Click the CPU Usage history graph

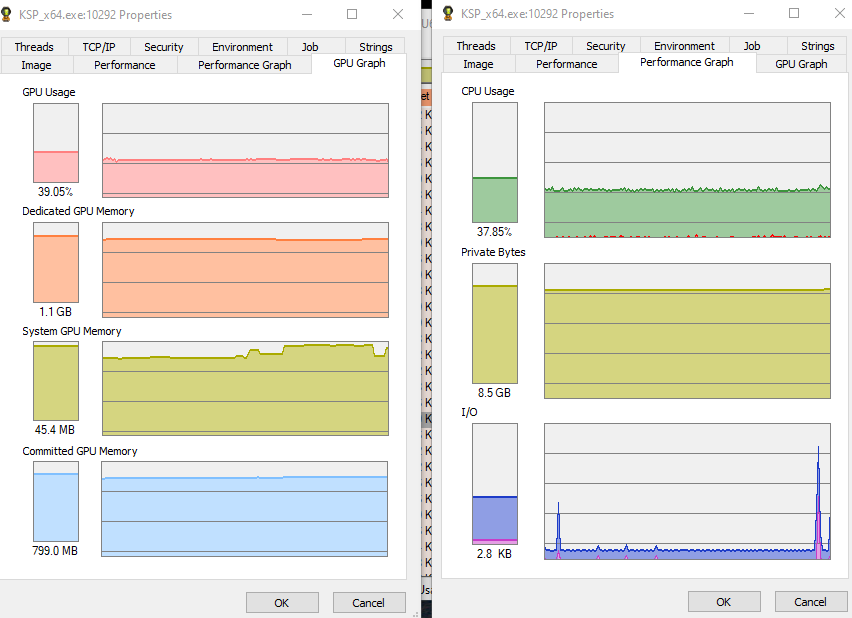tap(687, 168)
